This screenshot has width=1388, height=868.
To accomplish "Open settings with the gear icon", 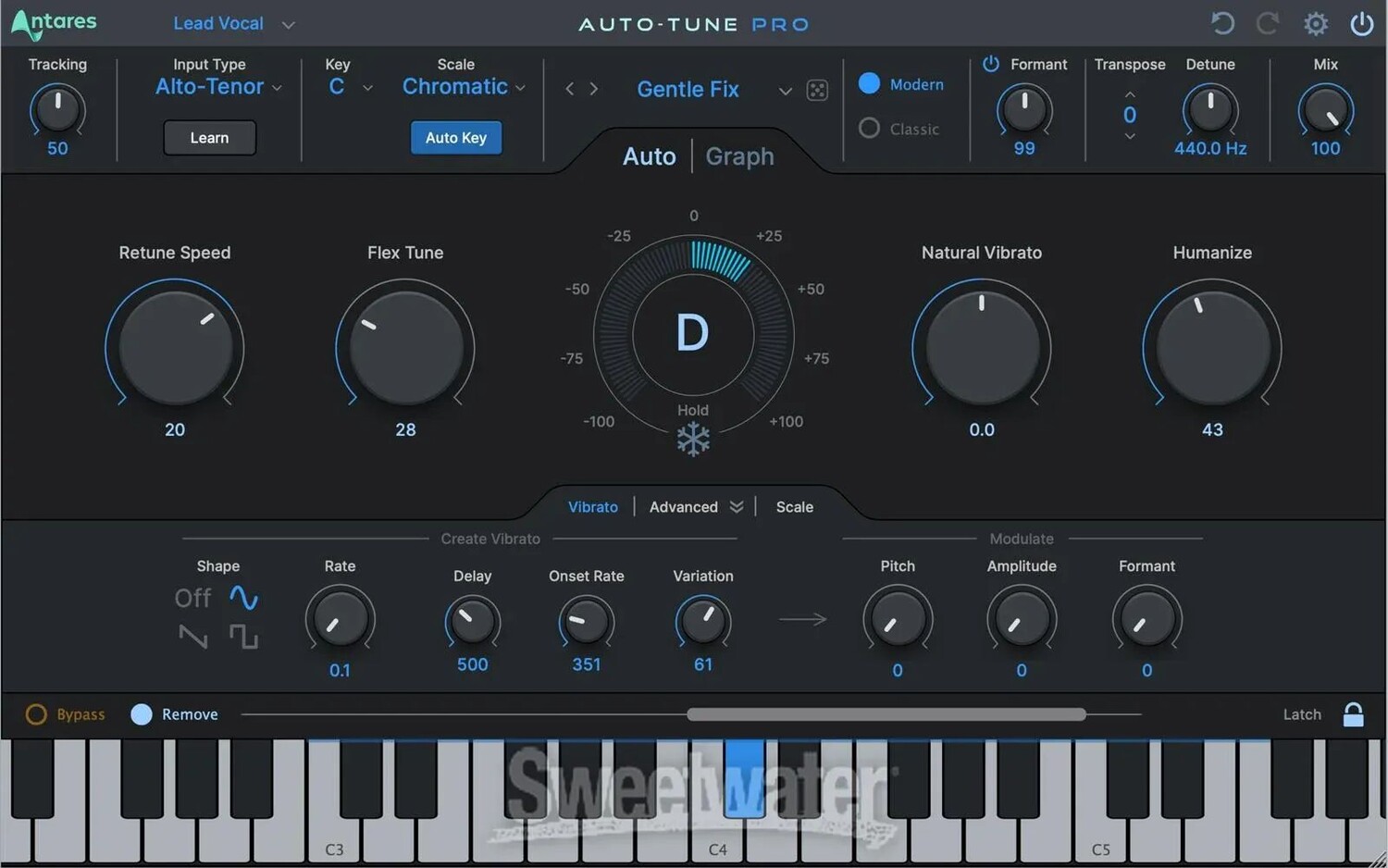I will (1315, 23).
